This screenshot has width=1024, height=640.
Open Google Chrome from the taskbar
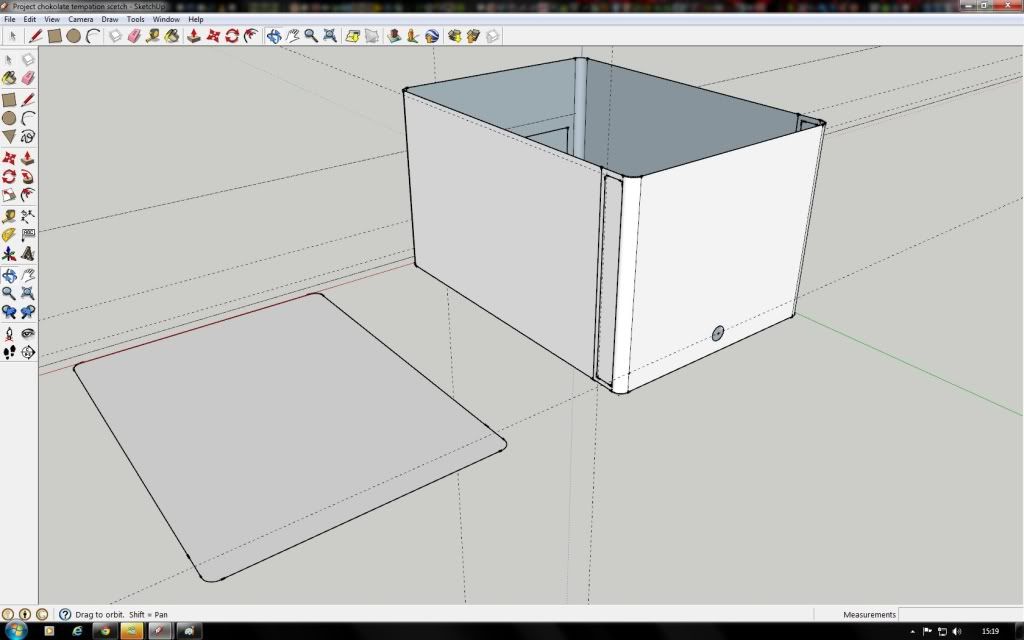pyautogui.click(x=104, y=631)
